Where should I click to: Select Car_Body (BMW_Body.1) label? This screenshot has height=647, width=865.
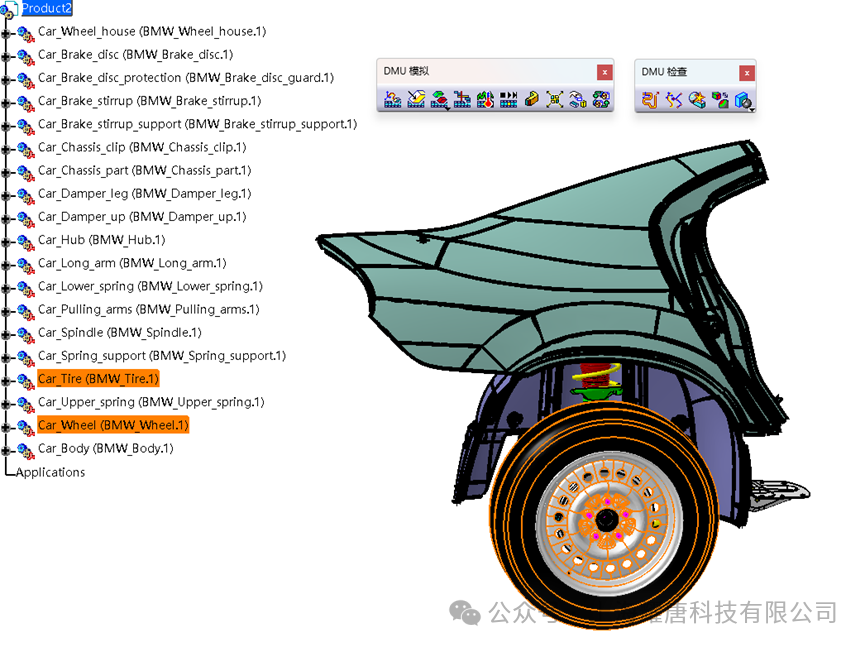coord(105,448)
